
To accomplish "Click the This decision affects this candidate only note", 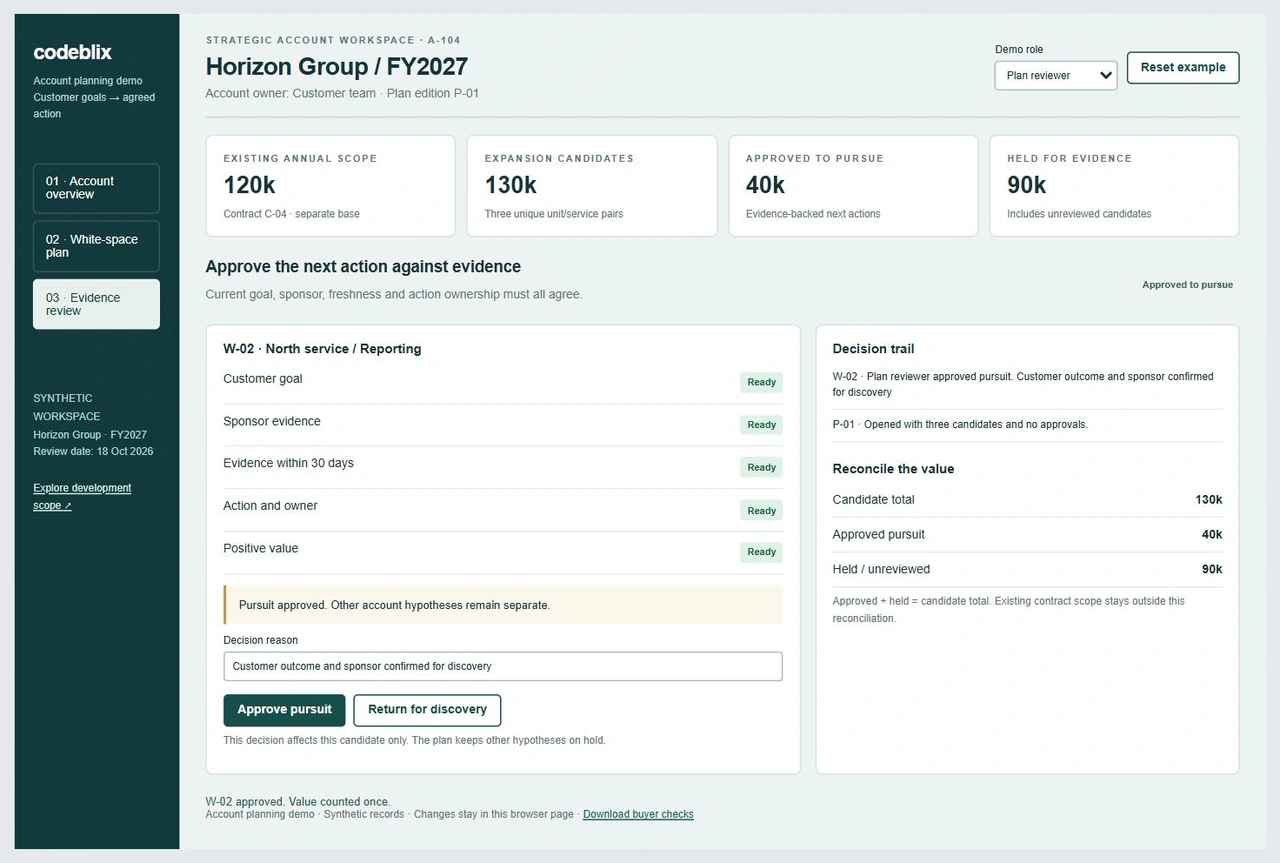I will point(414,741).
